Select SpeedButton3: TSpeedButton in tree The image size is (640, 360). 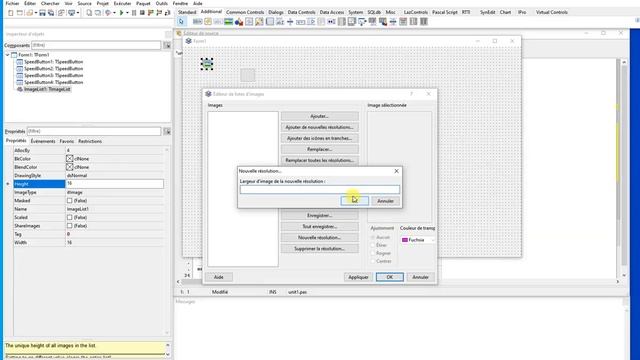[53, 76]
